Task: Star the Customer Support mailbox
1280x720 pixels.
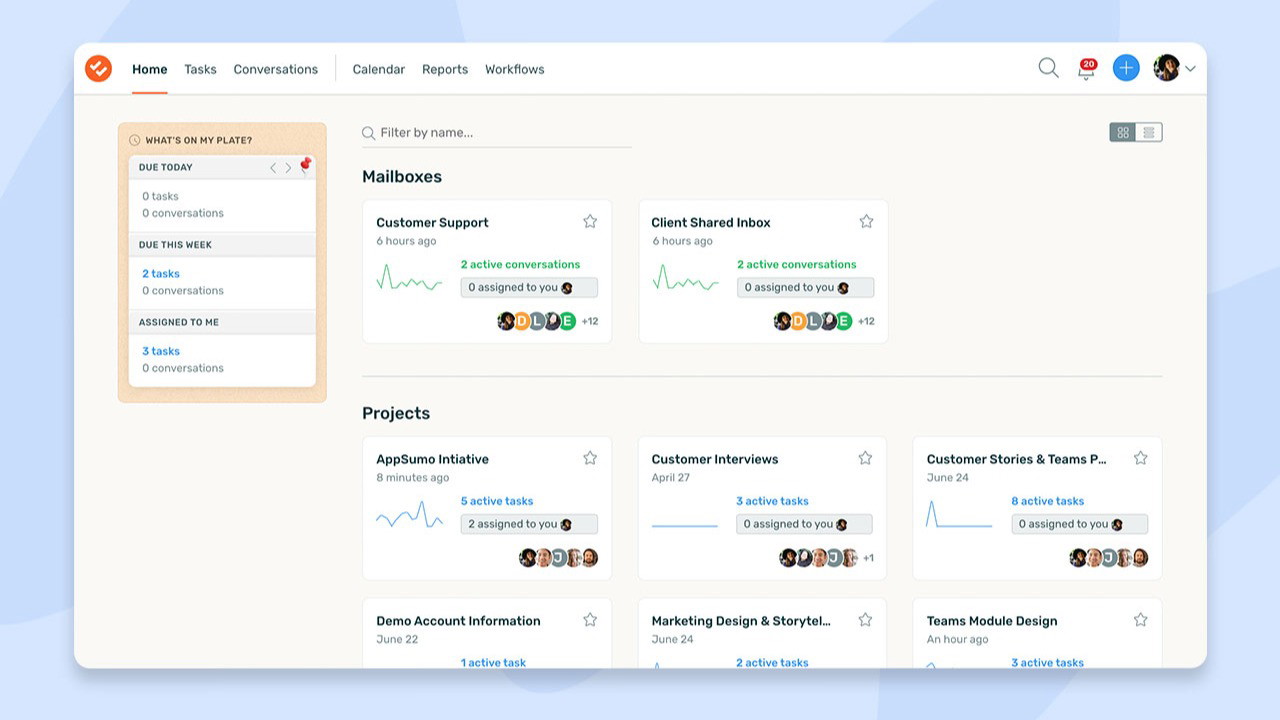Action: click(590, 221)
